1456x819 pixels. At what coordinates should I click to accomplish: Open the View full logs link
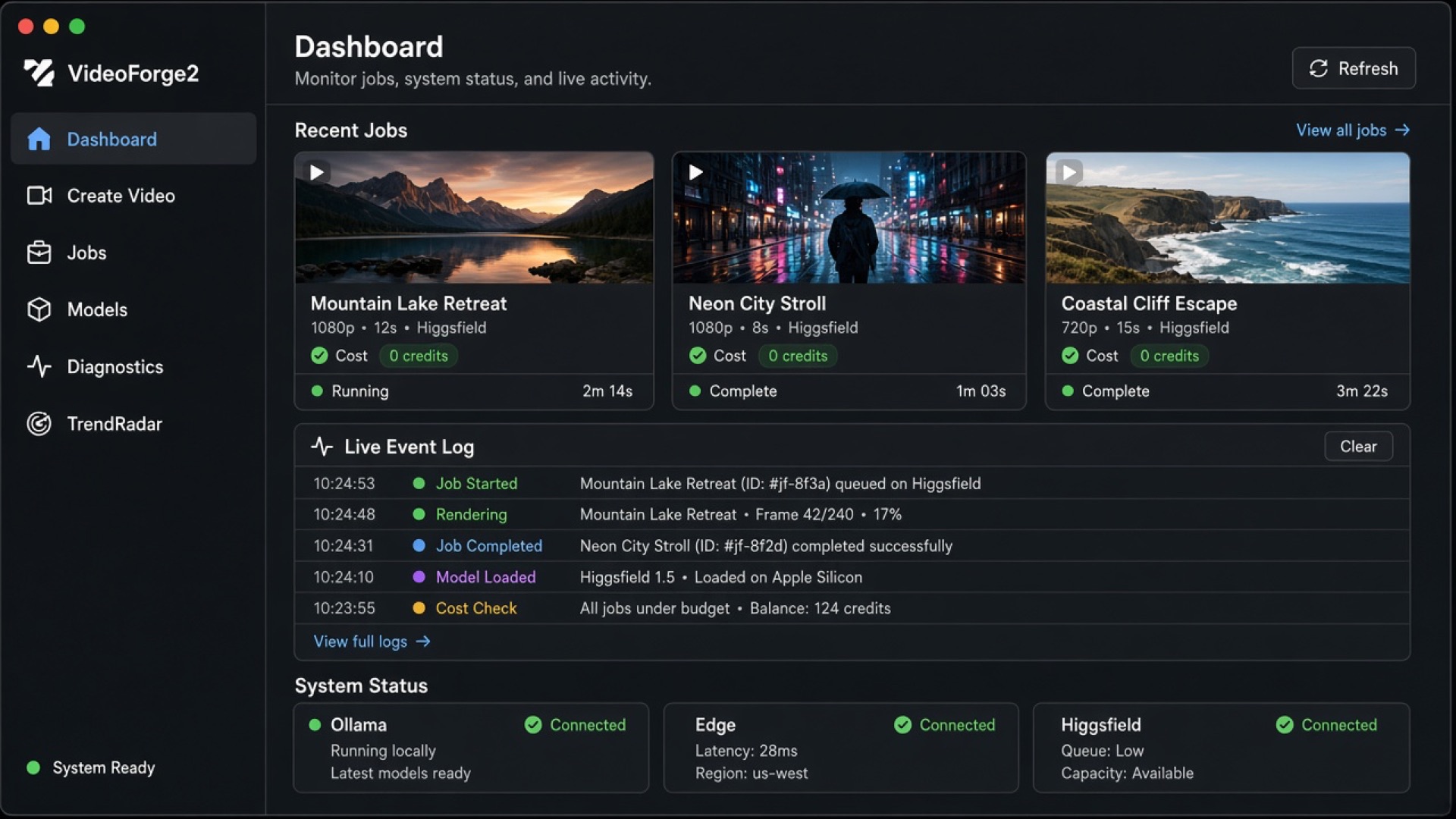click(x=372, y=642)
